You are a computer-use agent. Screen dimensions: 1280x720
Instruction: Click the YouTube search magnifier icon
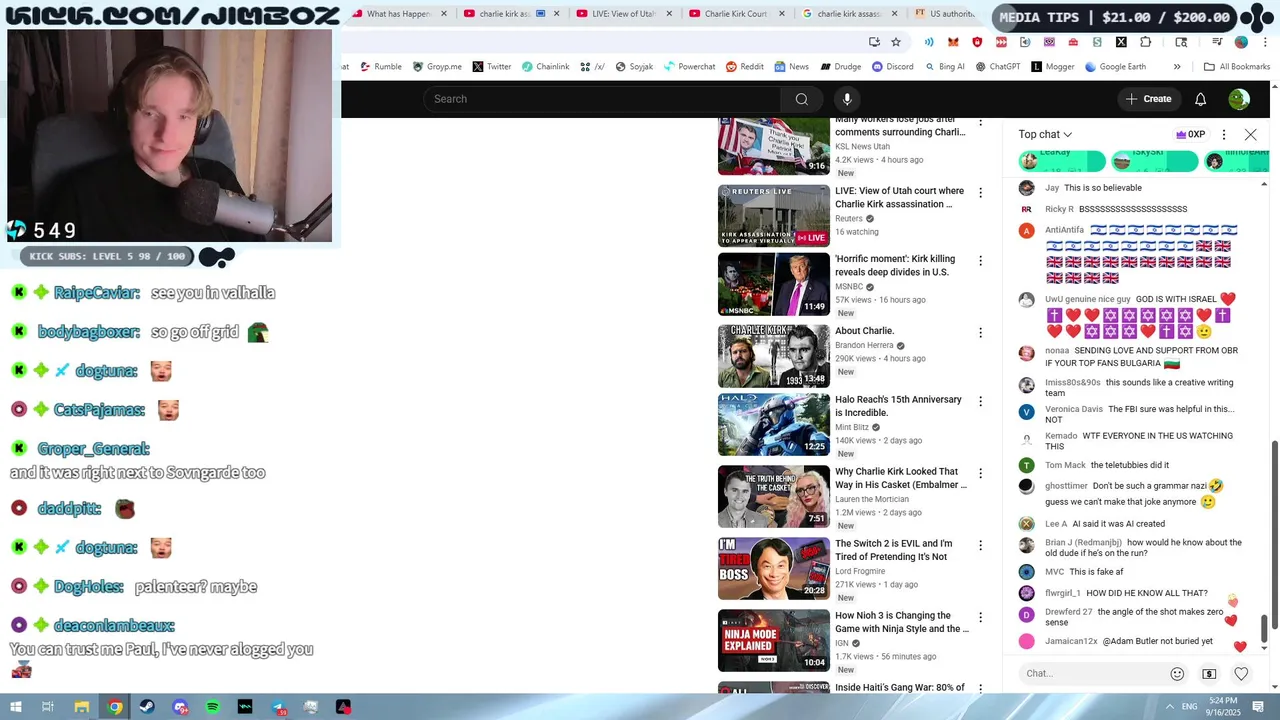pos(801,99)
